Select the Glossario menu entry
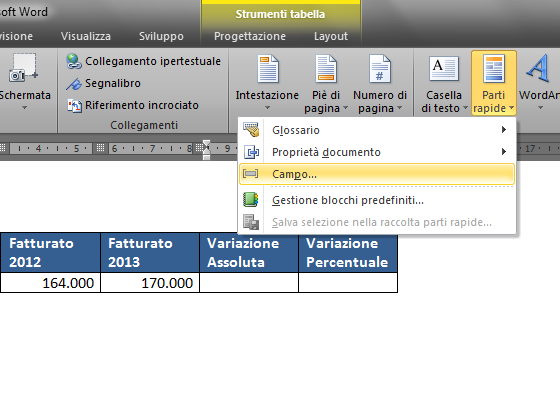Screen dimensions: 560x400 [377, 130]
